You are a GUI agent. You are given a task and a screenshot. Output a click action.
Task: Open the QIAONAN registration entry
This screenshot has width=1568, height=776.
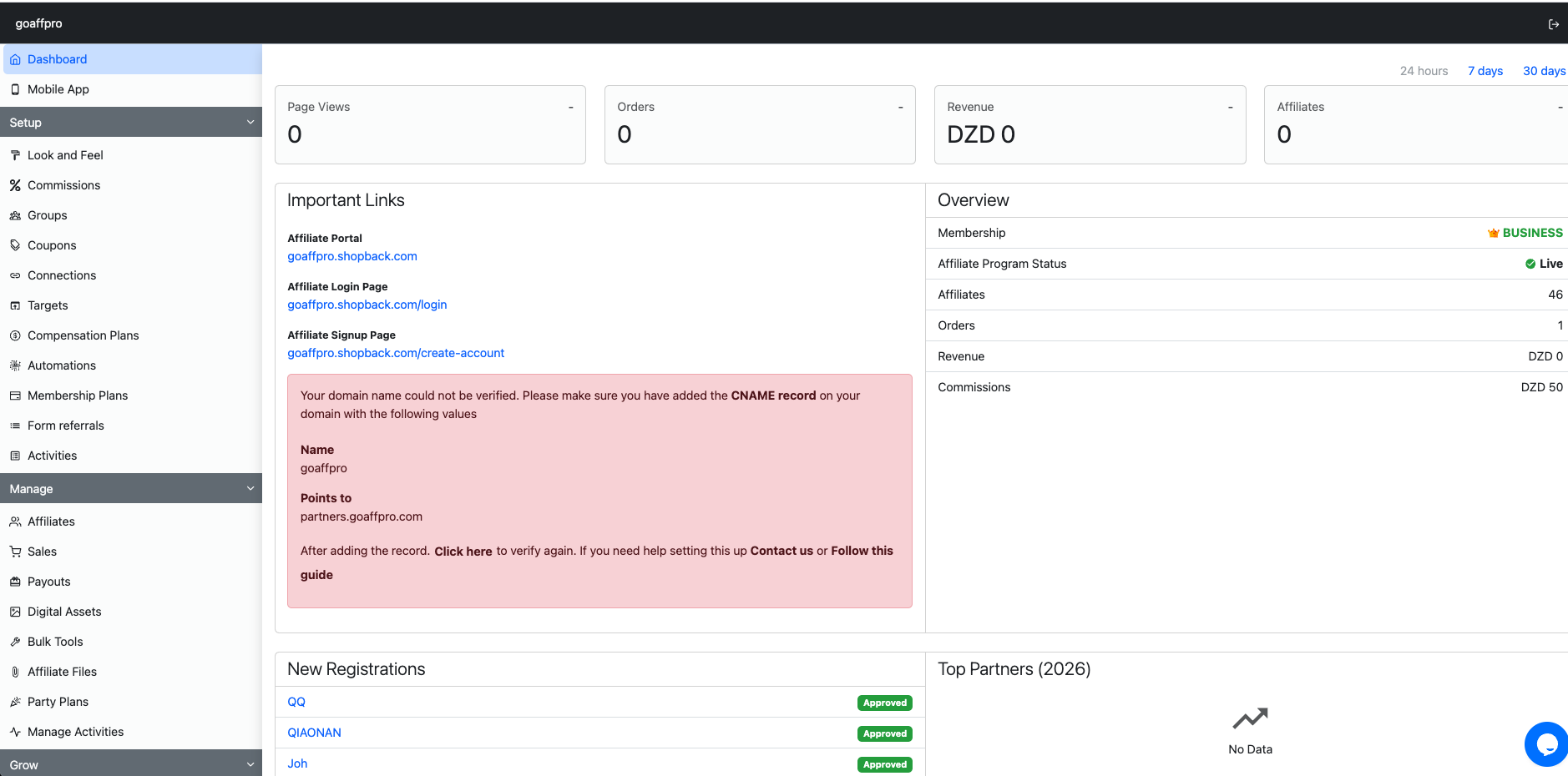pos(314,733)
